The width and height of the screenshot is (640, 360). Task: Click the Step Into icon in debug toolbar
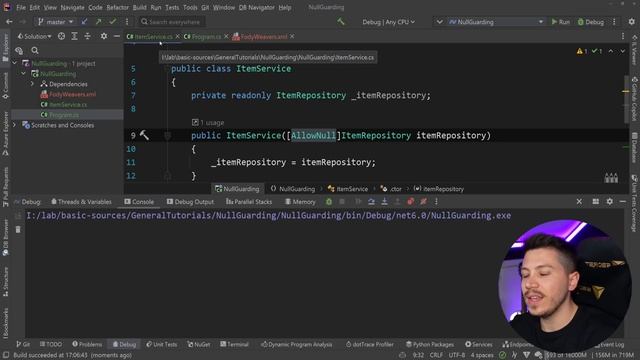[x=384, y=201]
